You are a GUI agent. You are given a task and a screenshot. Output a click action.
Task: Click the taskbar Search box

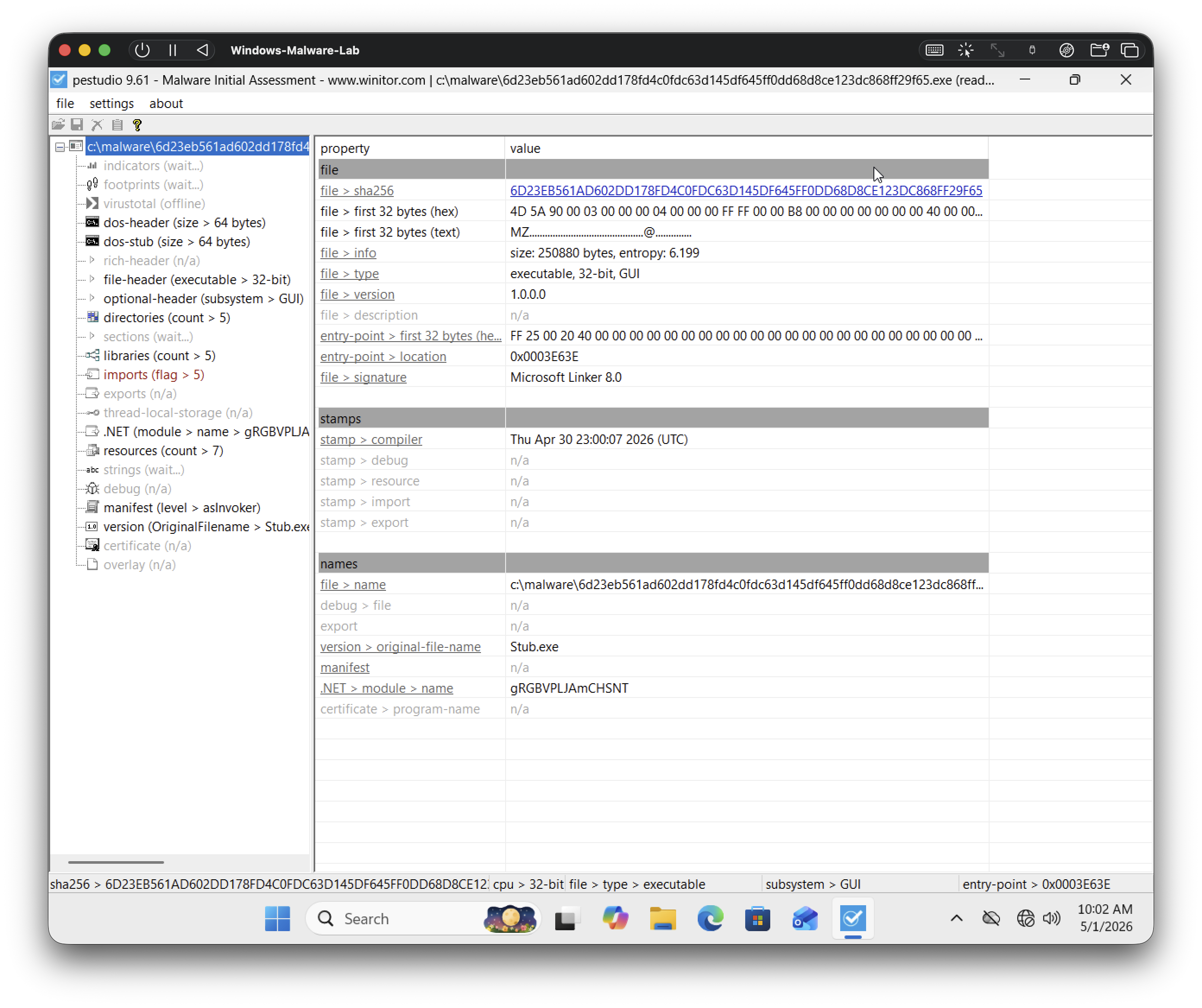[x=423, y=919]
